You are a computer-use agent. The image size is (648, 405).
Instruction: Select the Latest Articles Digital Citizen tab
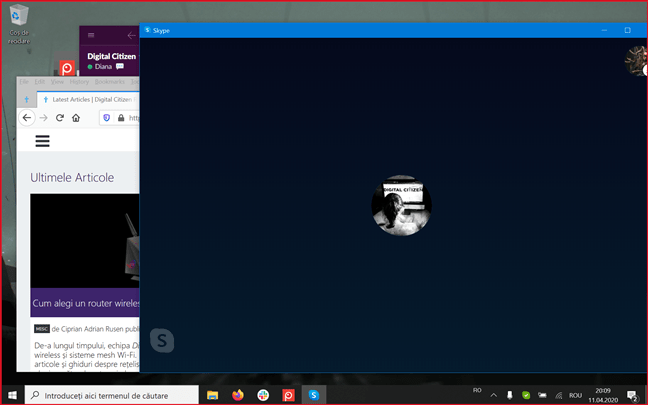88,100
